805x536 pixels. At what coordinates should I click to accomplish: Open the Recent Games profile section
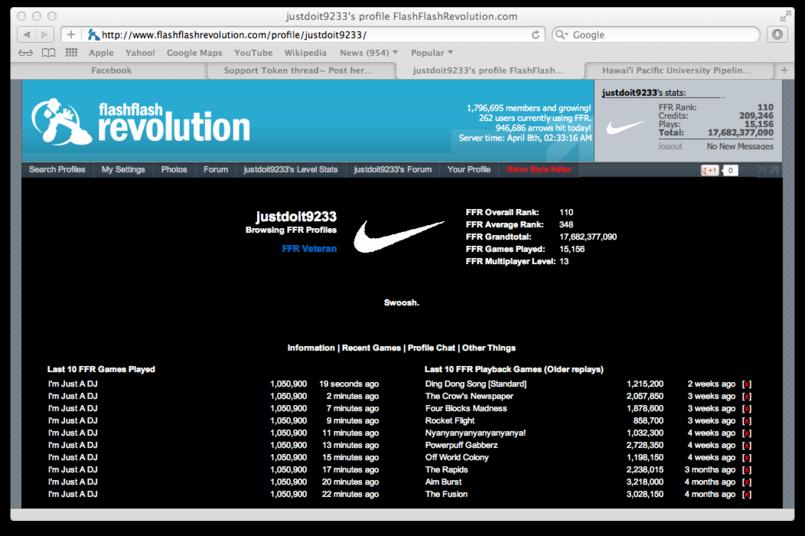(x=371, y=348)
